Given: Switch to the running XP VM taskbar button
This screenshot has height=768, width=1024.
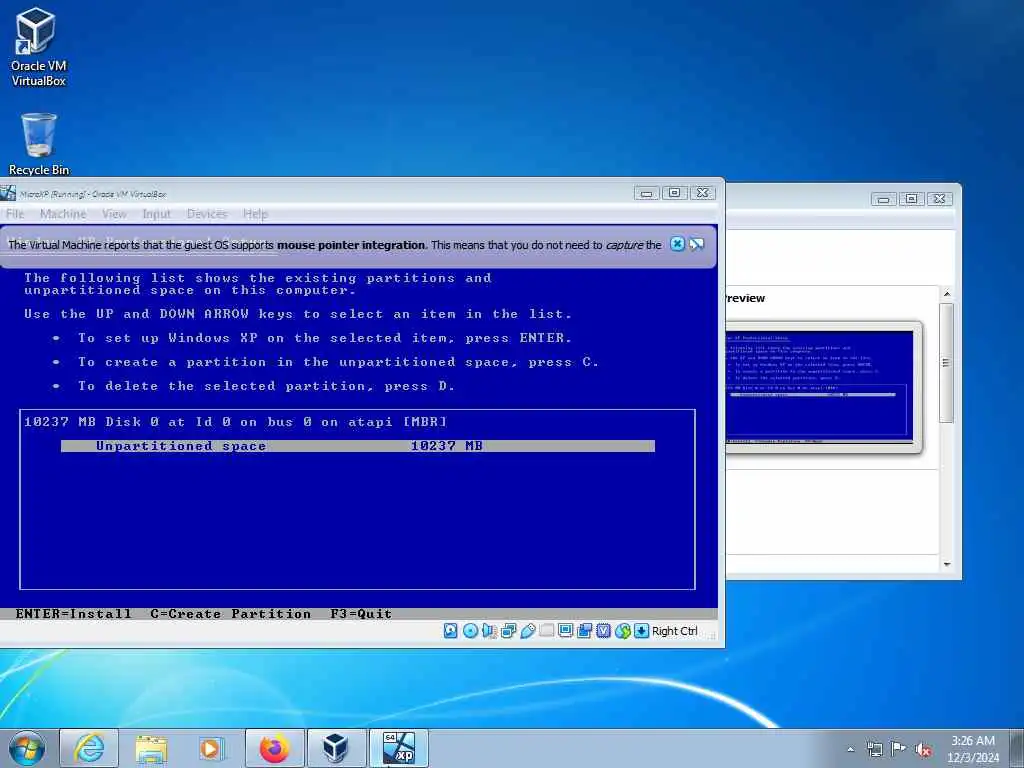Looking at the screenshot, I should [x=399, y=748].
